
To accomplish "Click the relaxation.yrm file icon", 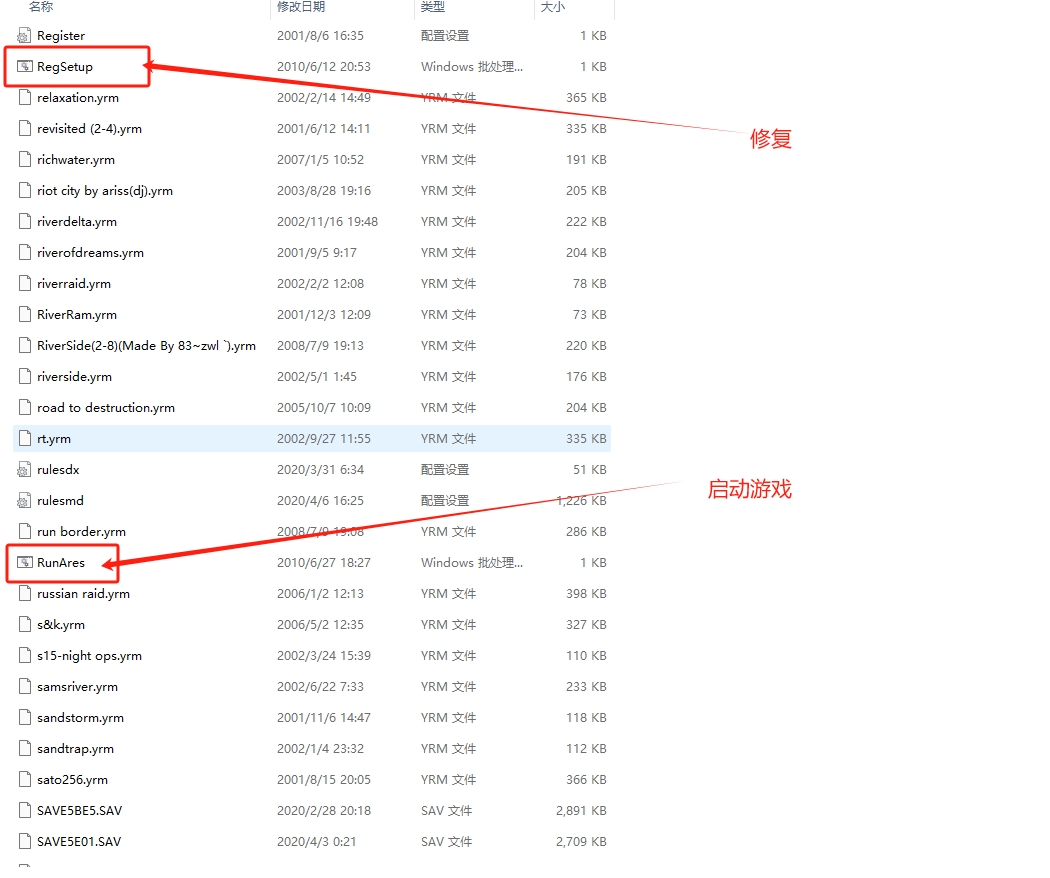I will (x=25, y=98).
